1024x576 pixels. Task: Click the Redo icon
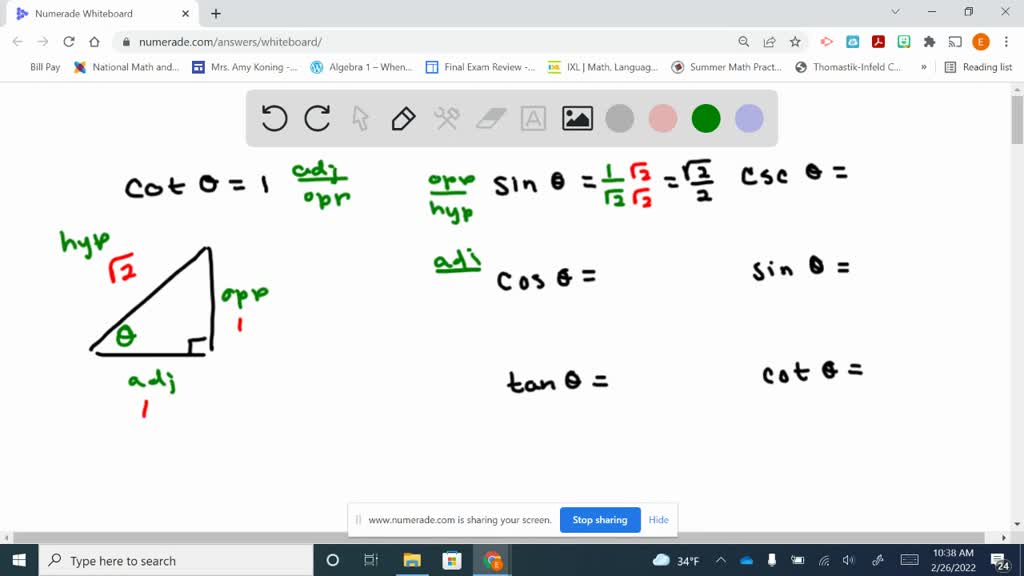tap(316, 117)
